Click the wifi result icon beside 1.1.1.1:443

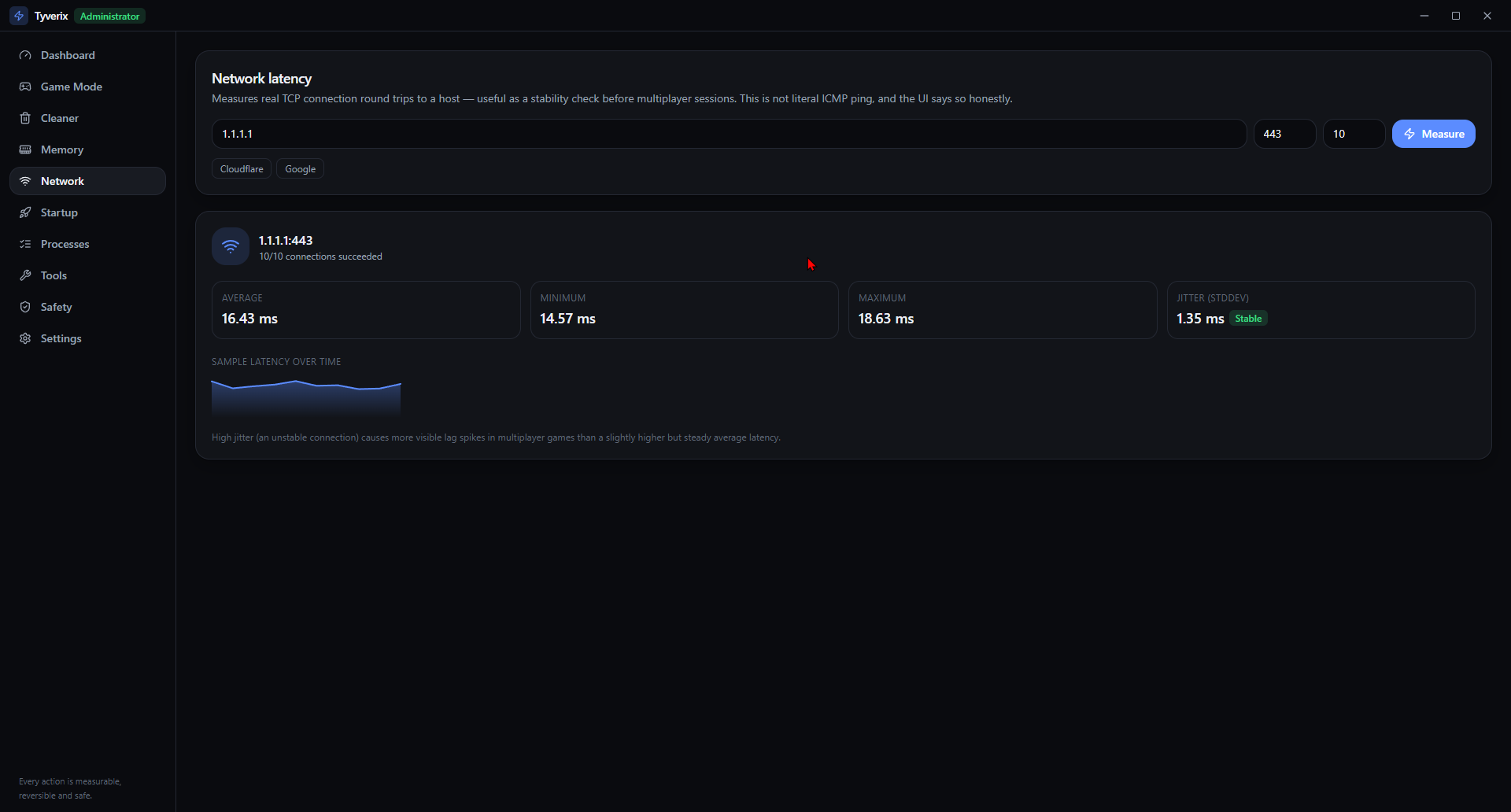coord(231,246)
